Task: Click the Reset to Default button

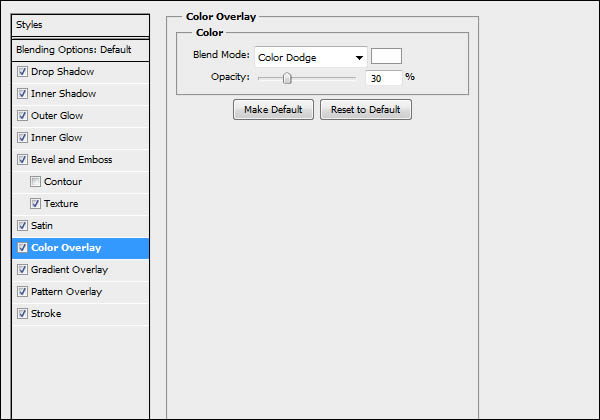Action: click(x=365, y=109)
